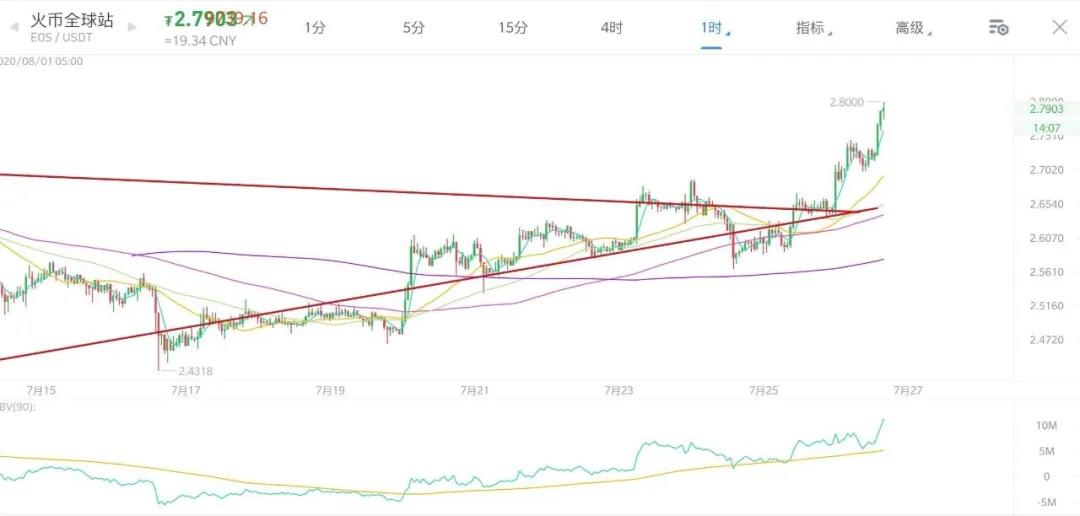Switch to the 5分 timeframe

(x=414, y=28)
